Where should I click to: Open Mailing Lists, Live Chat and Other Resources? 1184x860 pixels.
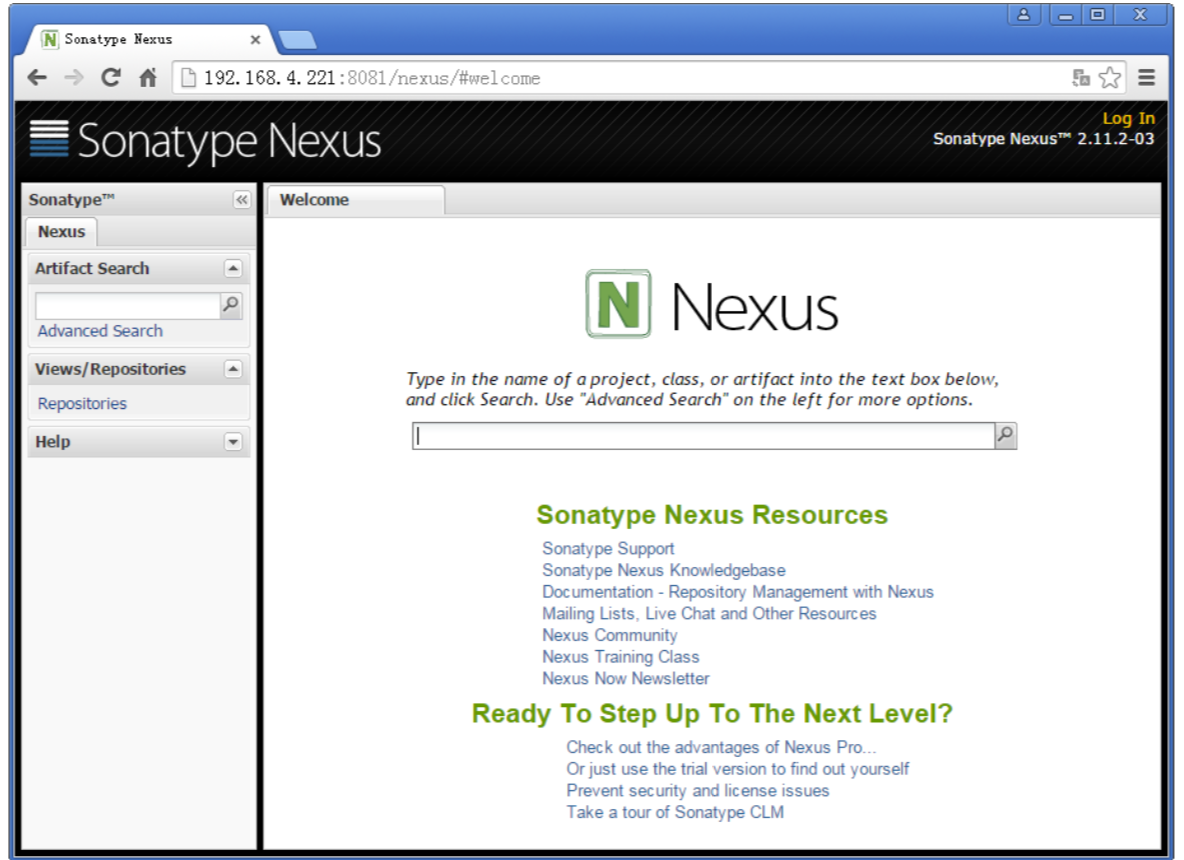pyautogui.click(x=709, y=614)
